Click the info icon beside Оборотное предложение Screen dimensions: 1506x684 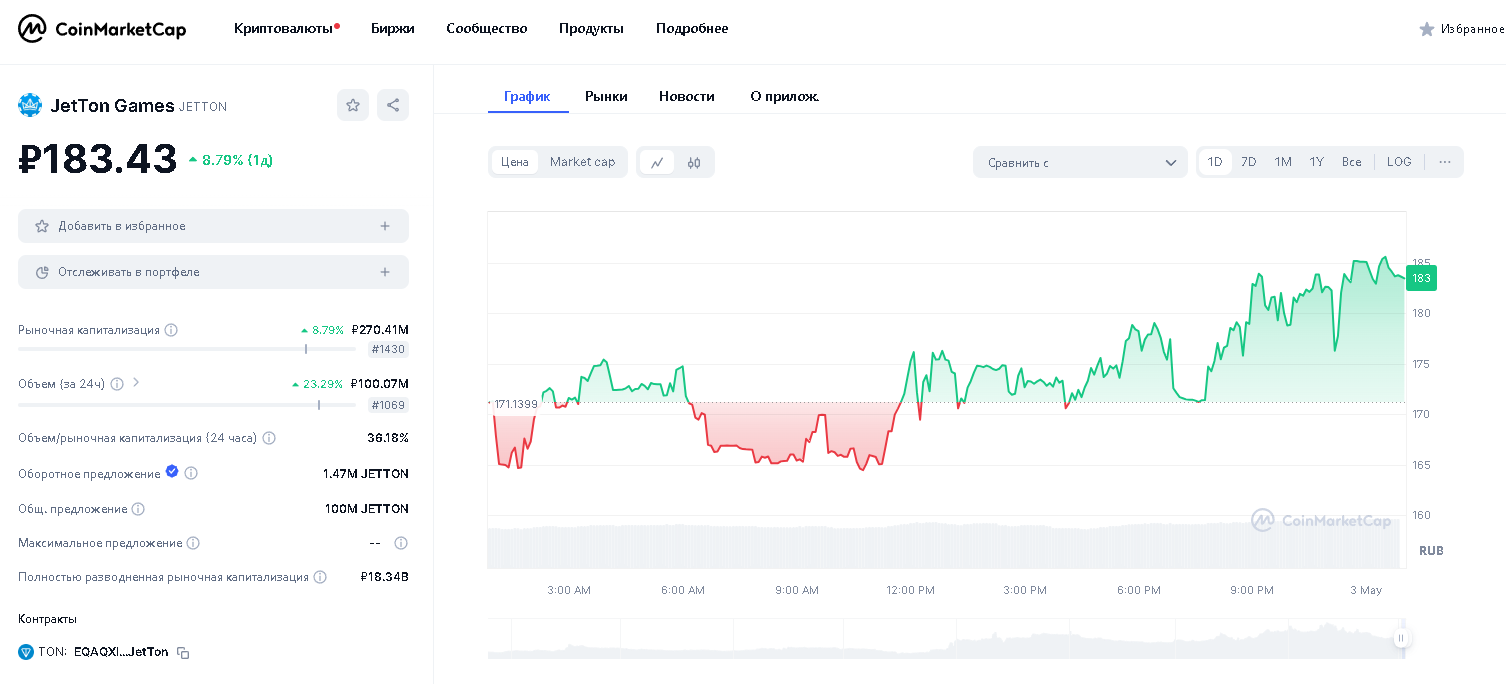click(x=191, y=473)
